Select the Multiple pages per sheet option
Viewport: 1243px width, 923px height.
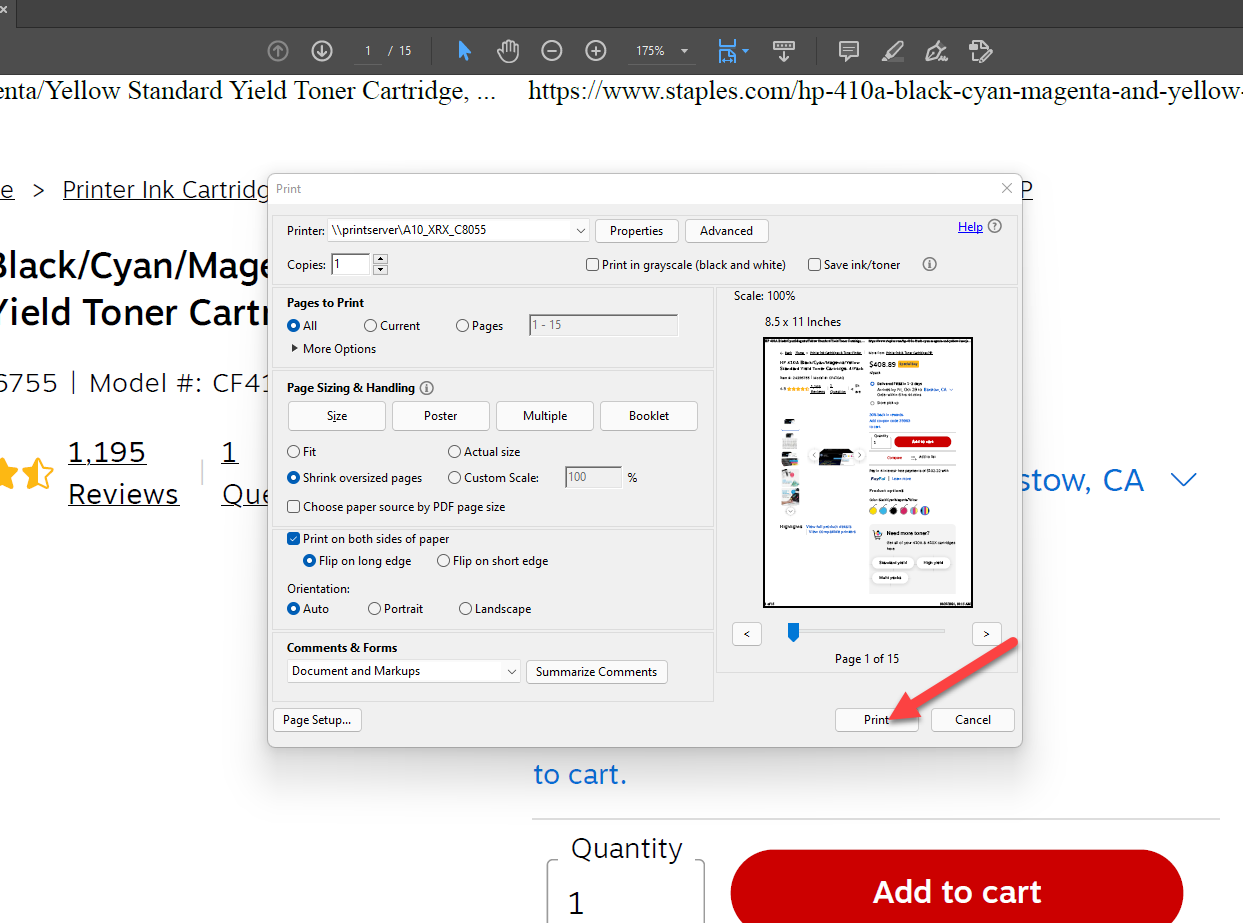pos(545,416)
